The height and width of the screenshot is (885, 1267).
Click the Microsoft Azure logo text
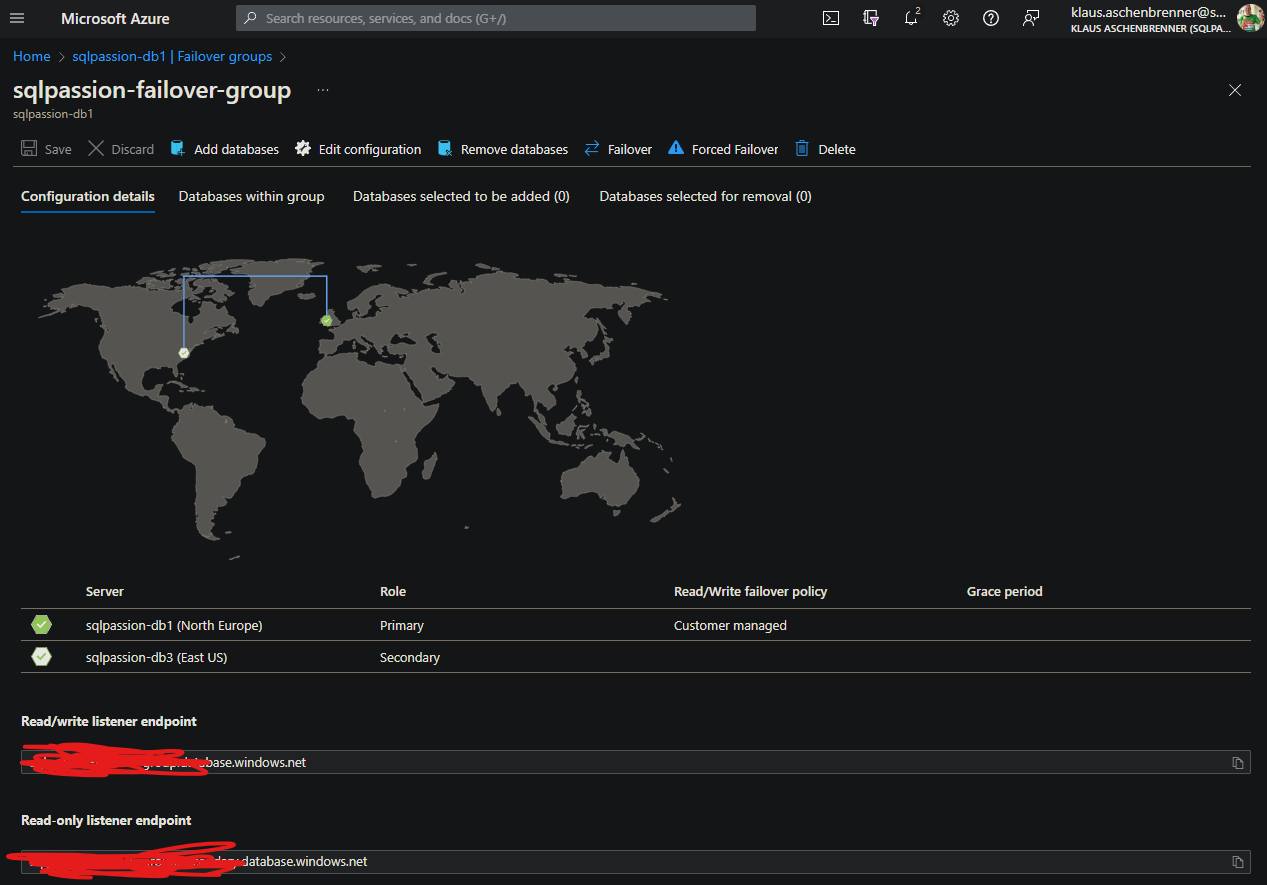[x=115, y=18]
